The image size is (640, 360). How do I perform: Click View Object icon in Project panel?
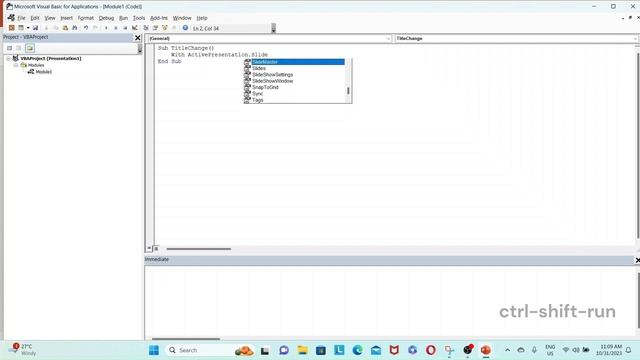(x=19, y=48)
